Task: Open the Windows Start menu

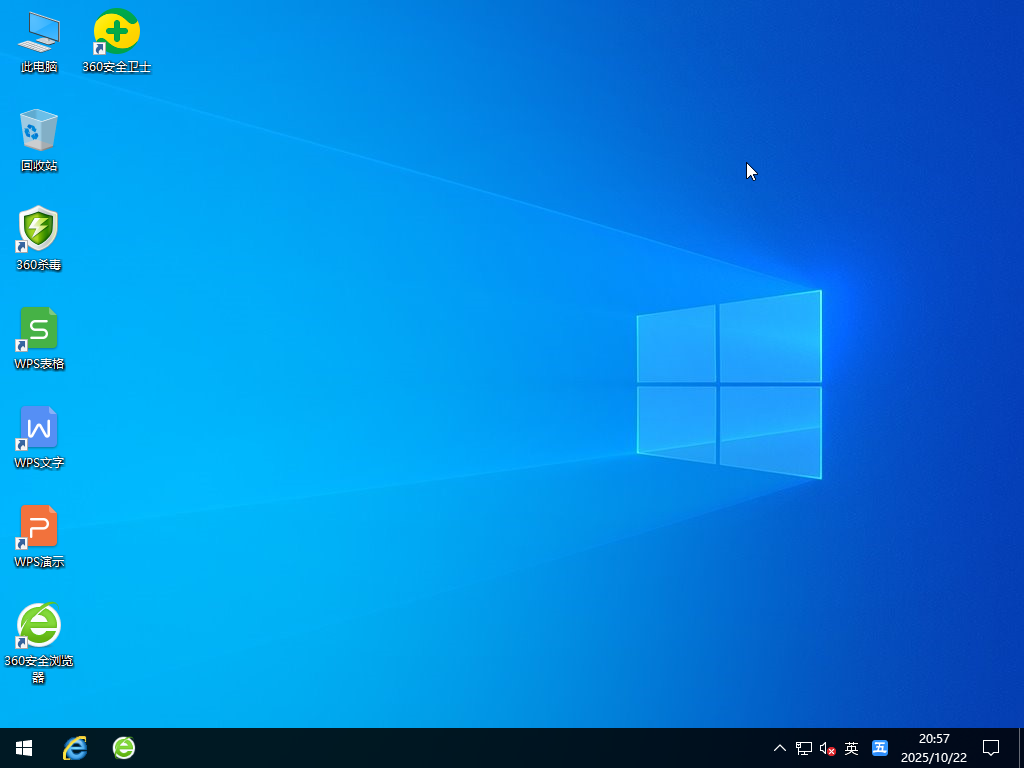Action: click(x=24, y=748)
